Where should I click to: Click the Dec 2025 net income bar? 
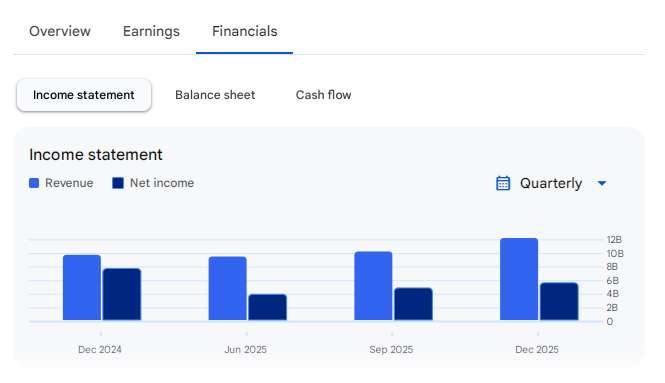[559, 301]
